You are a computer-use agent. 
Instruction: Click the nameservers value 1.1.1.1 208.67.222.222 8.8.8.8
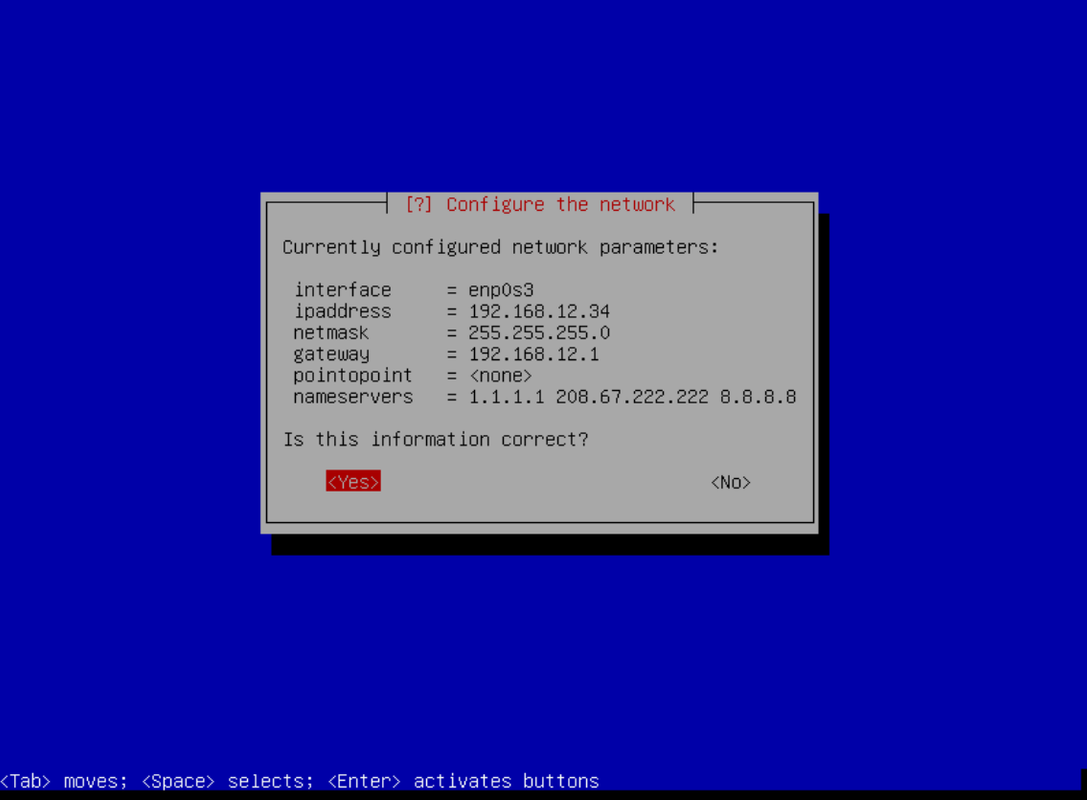tap(632, 397)
